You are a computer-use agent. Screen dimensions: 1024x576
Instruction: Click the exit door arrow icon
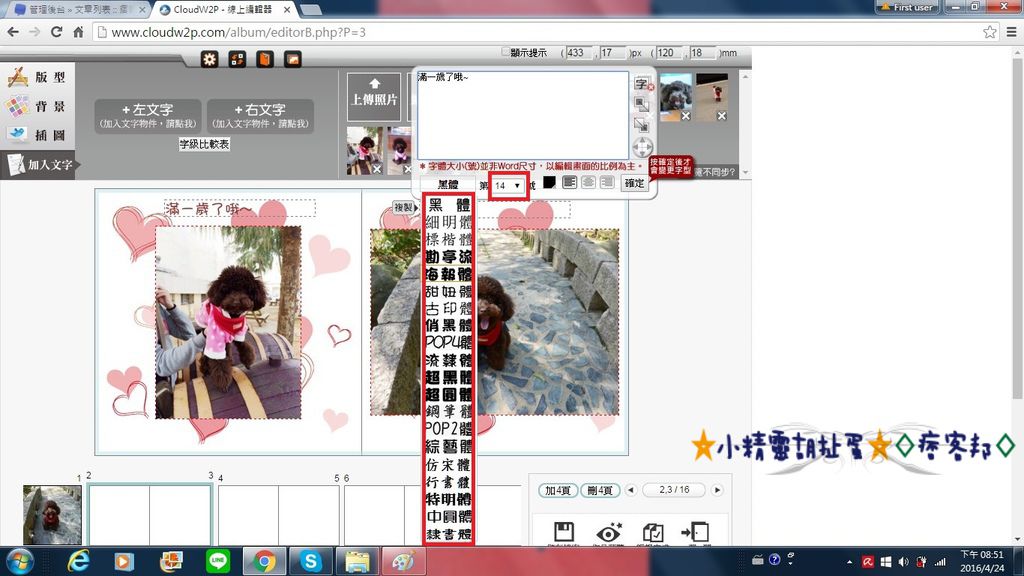click(x=695, y=532)
